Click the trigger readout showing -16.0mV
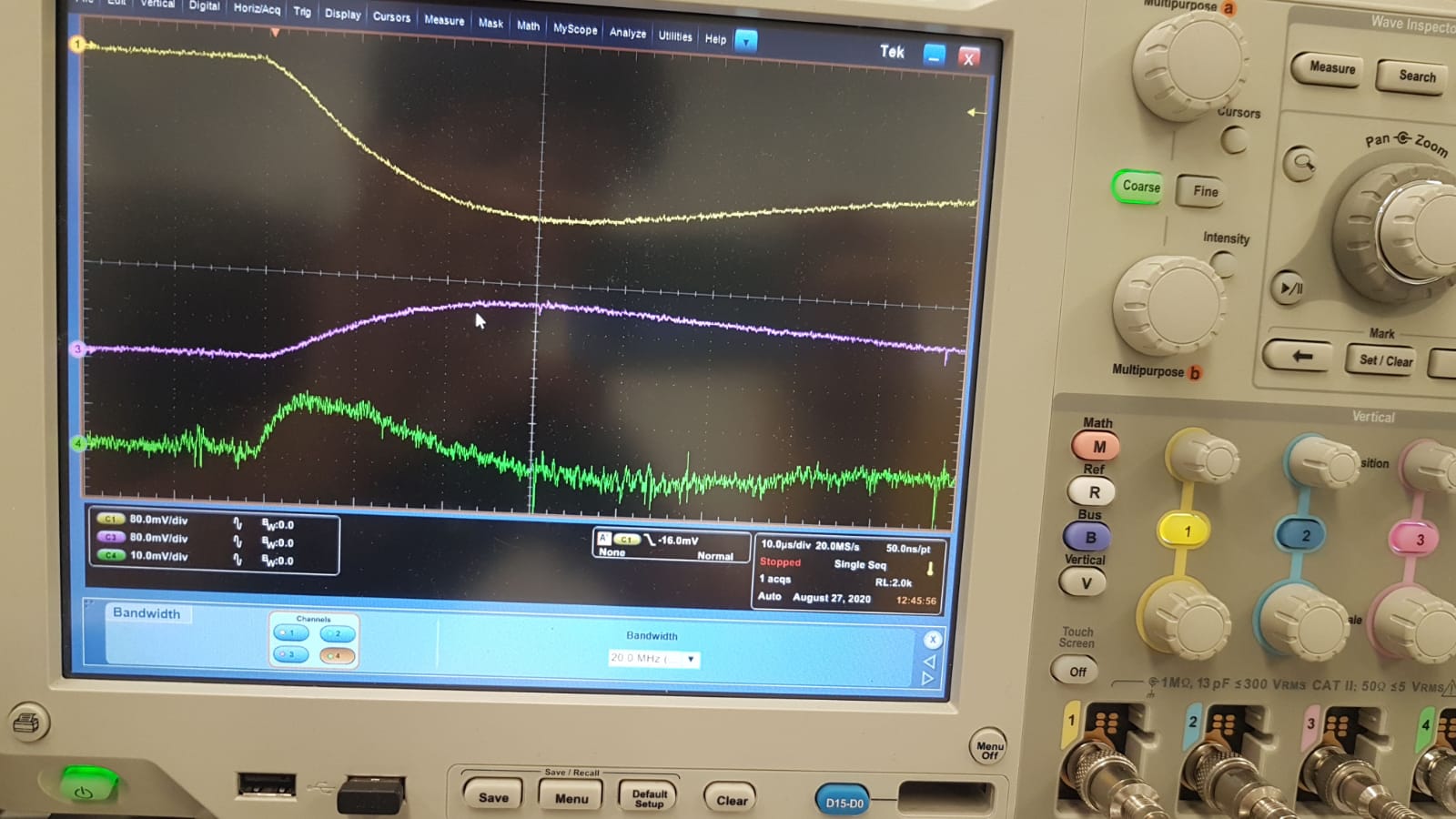The image size is (1456, 819). (x=673, y=541)
